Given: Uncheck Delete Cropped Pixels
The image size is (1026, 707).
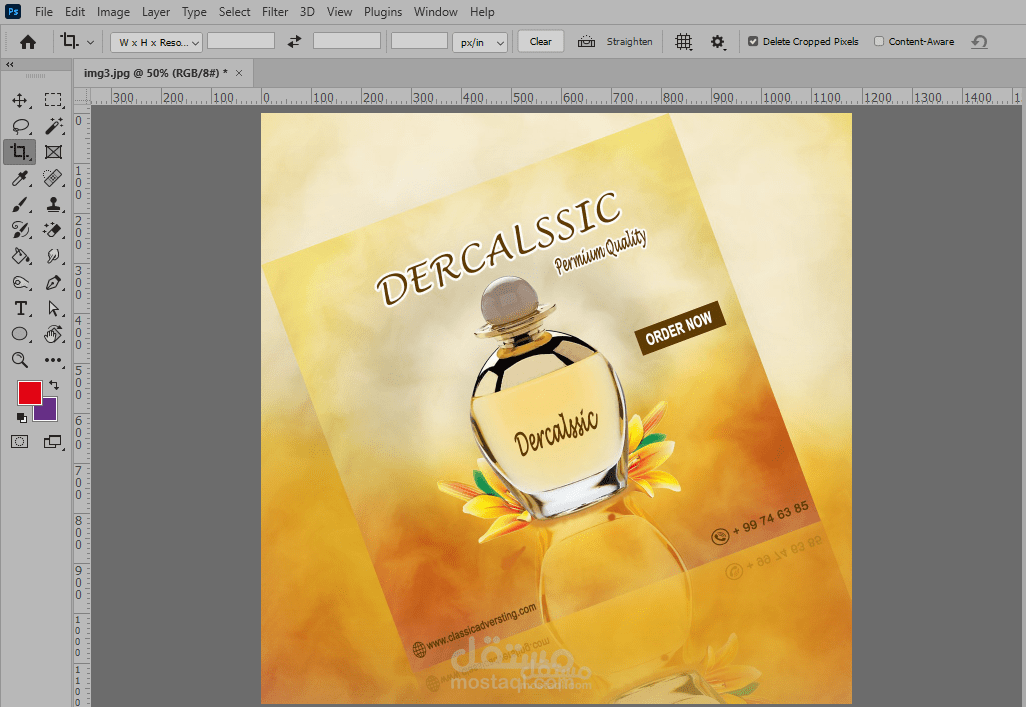Looking at the screenshot, I should click(753, 41).
